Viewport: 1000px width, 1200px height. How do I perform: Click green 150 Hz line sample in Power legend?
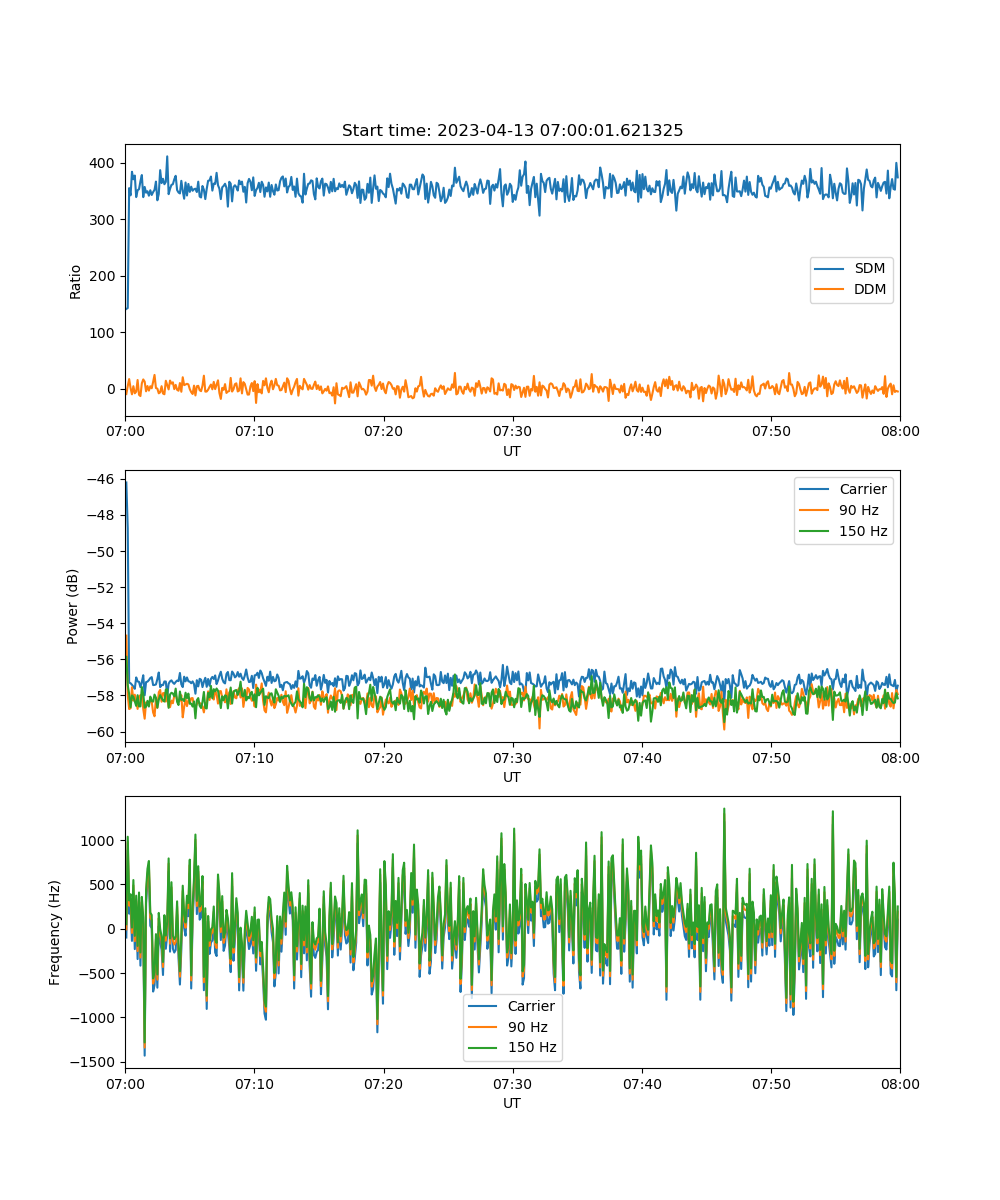[x=814, y=531]
